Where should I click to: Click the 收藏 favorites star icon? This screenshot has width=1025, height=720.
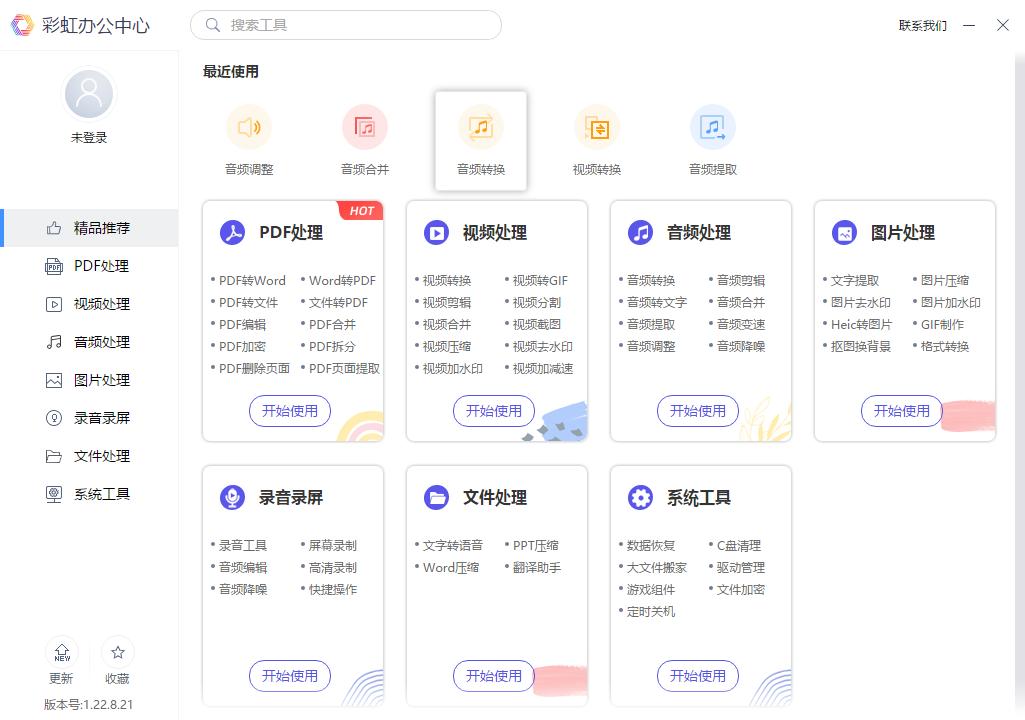[117, 650]
